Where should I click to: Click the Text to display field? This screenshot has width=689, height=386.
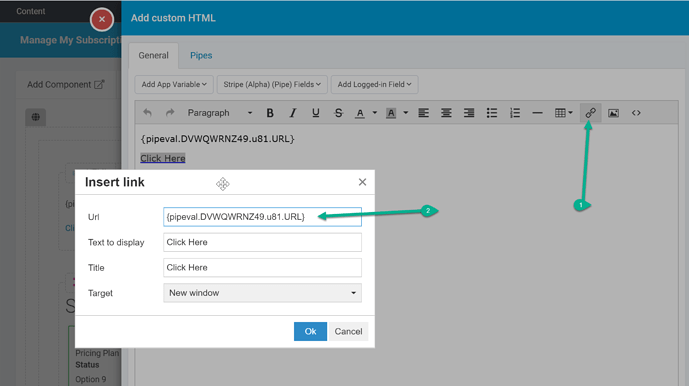262,242
